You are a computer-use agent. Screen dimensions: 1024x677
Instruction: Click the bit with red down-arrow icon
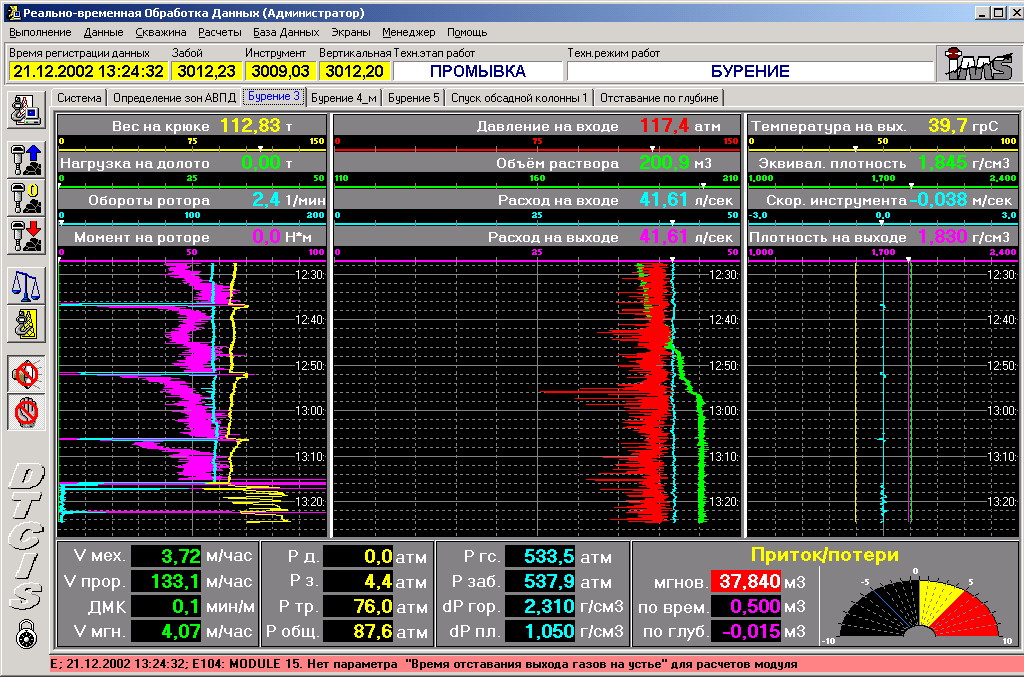[x=24, y=236]
